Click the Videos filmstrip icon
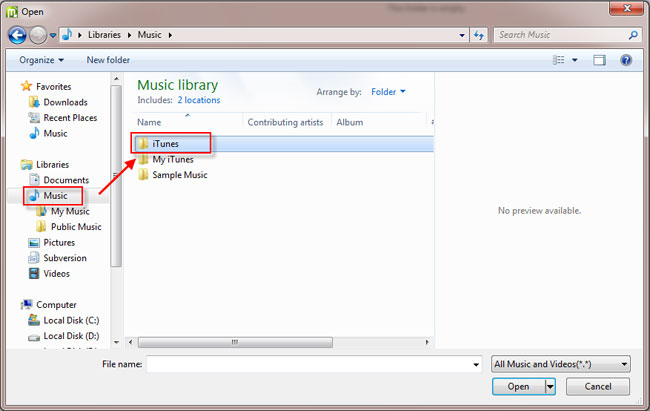 tap(34, 273)
